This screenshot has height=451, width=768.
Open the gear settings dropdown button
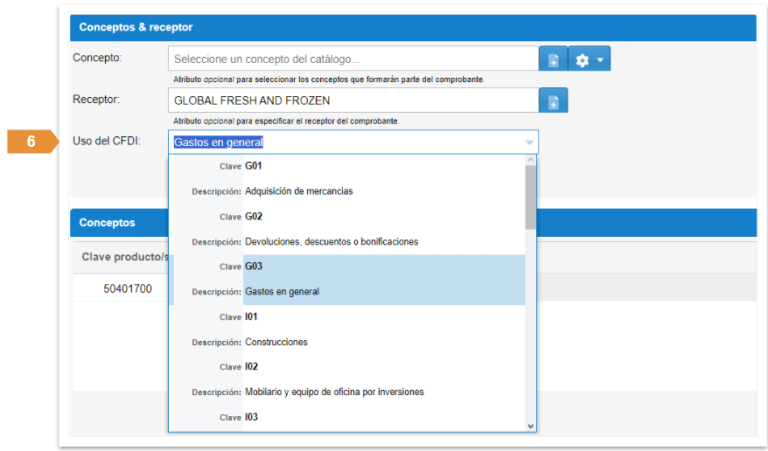tap(589, 60)
